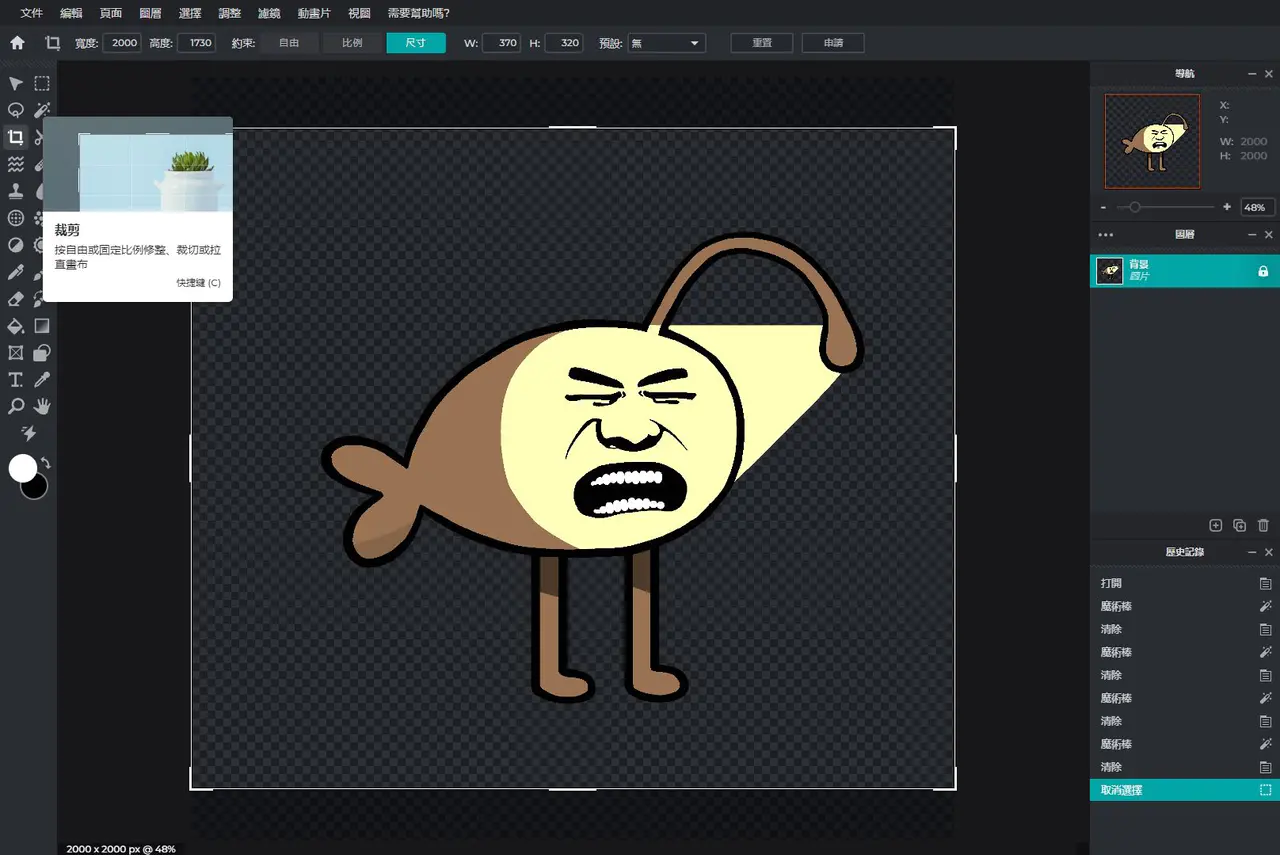
Task: Choose the Zoom magnifier tool
Action: [16, 406]
